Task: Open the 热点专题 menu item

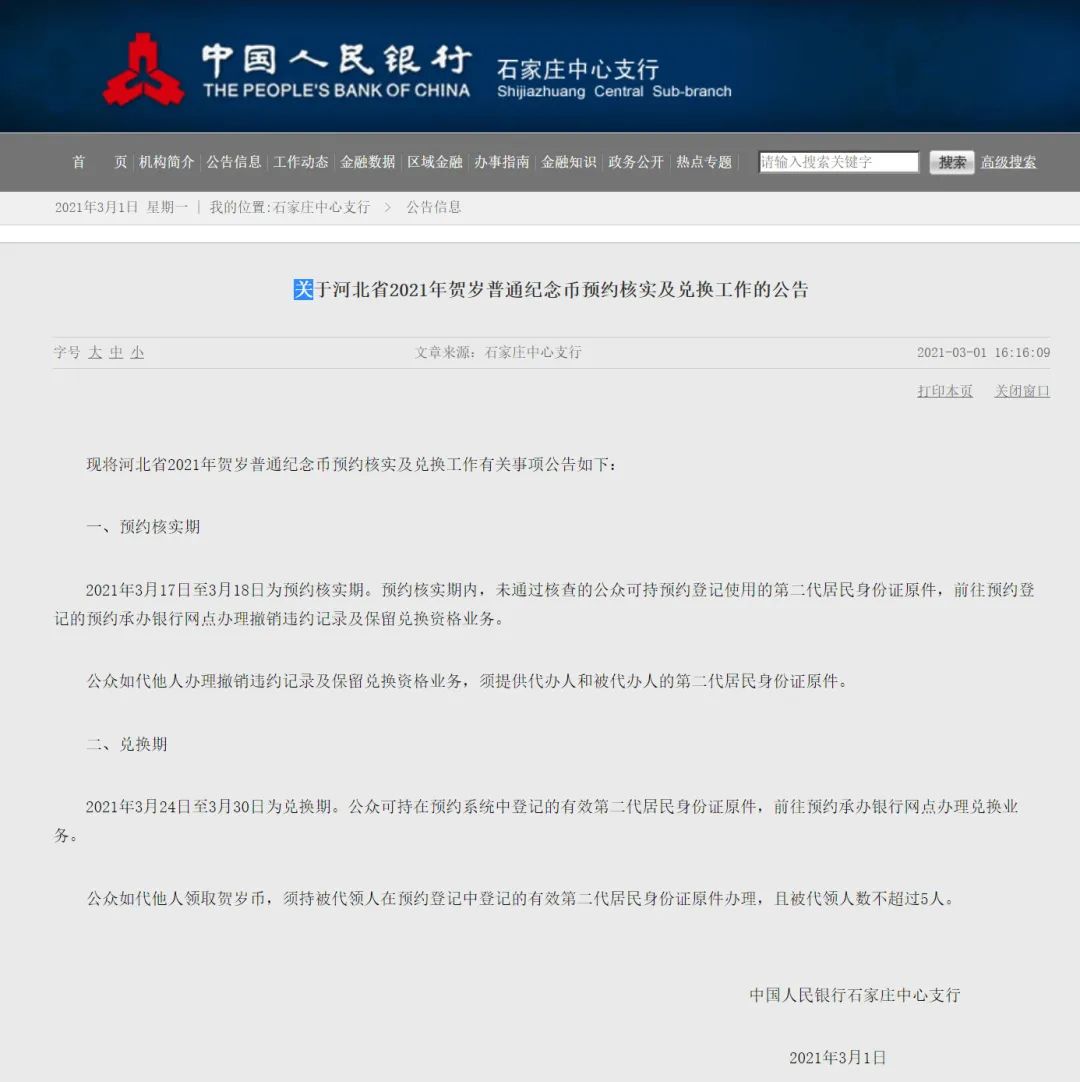Action: (x=704, y=162)
